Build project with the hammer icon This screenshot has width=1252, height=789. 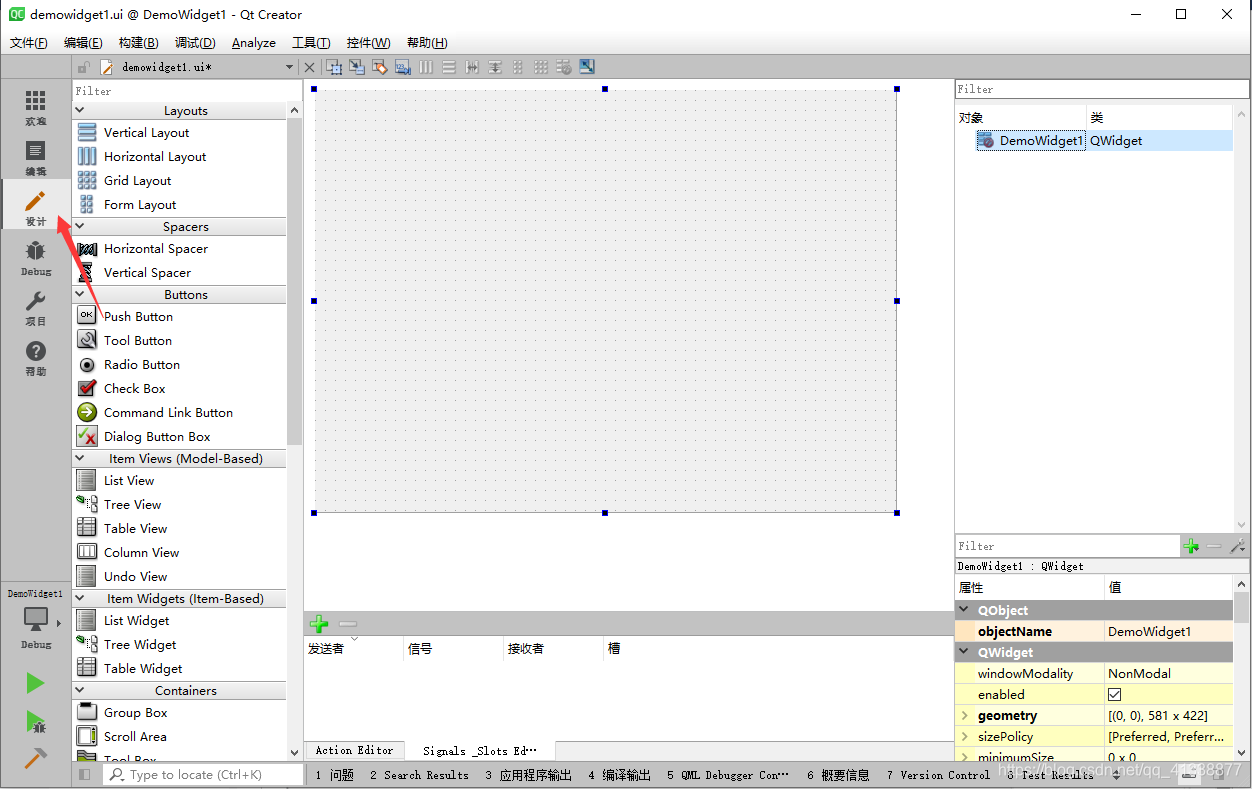tap(35, 758)
